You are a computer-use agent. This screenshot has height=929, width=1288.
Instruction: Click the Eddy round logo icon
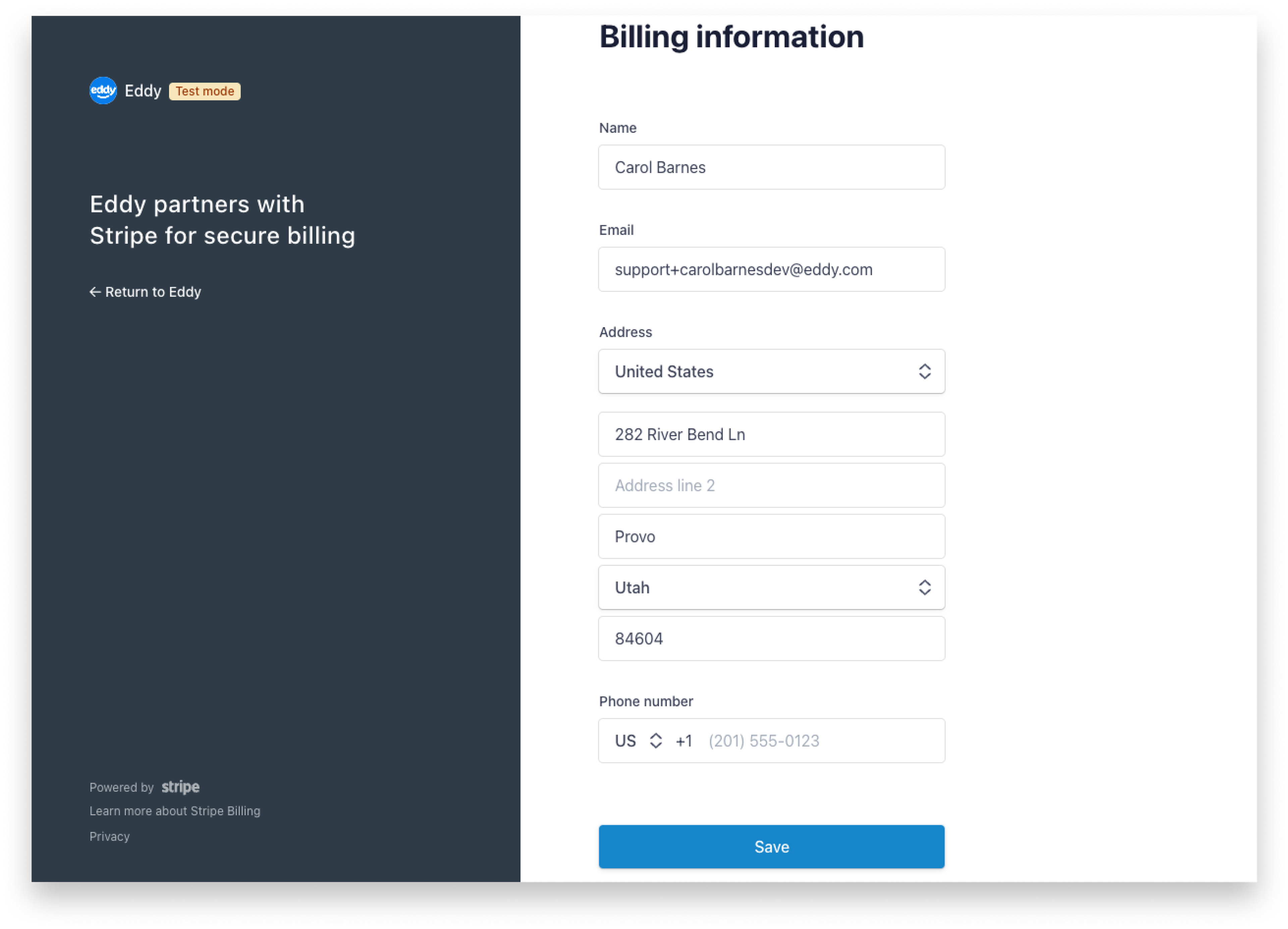[x=103, y=91]
